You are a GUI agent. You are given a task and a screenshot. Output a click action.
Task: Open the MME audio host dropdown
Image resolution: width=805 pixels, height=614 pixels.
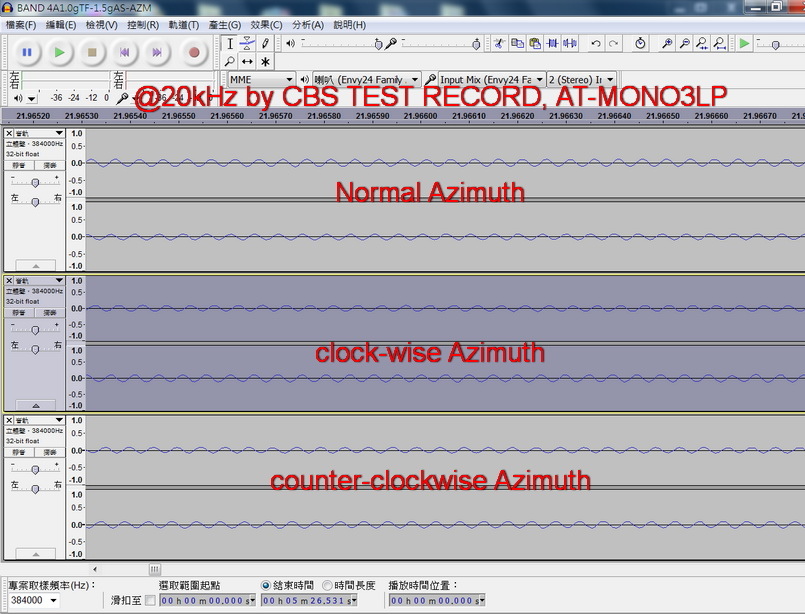point(261,80)
